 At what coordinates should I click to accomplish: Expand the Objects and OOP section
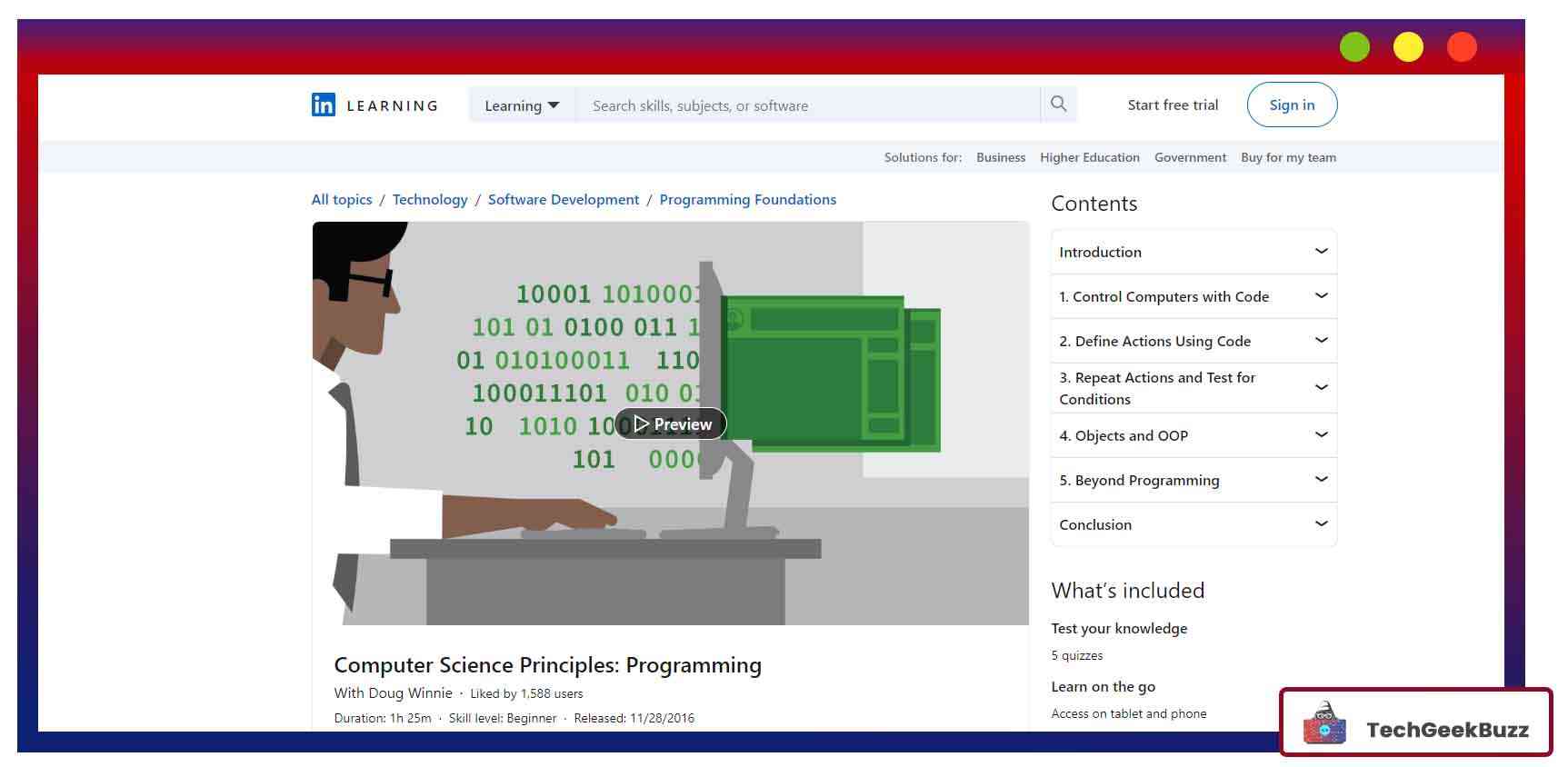tap(1193, 435)
